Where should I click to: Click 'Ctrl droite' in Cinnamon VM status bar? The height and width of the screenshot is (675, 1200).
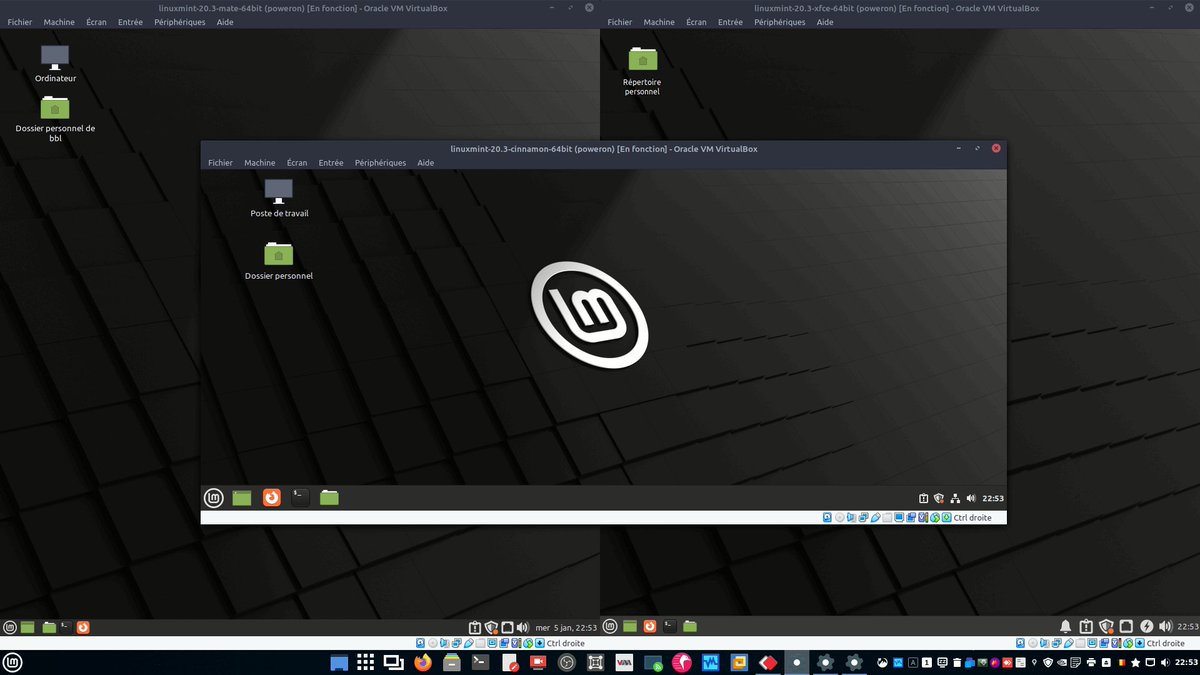(973, 518)
